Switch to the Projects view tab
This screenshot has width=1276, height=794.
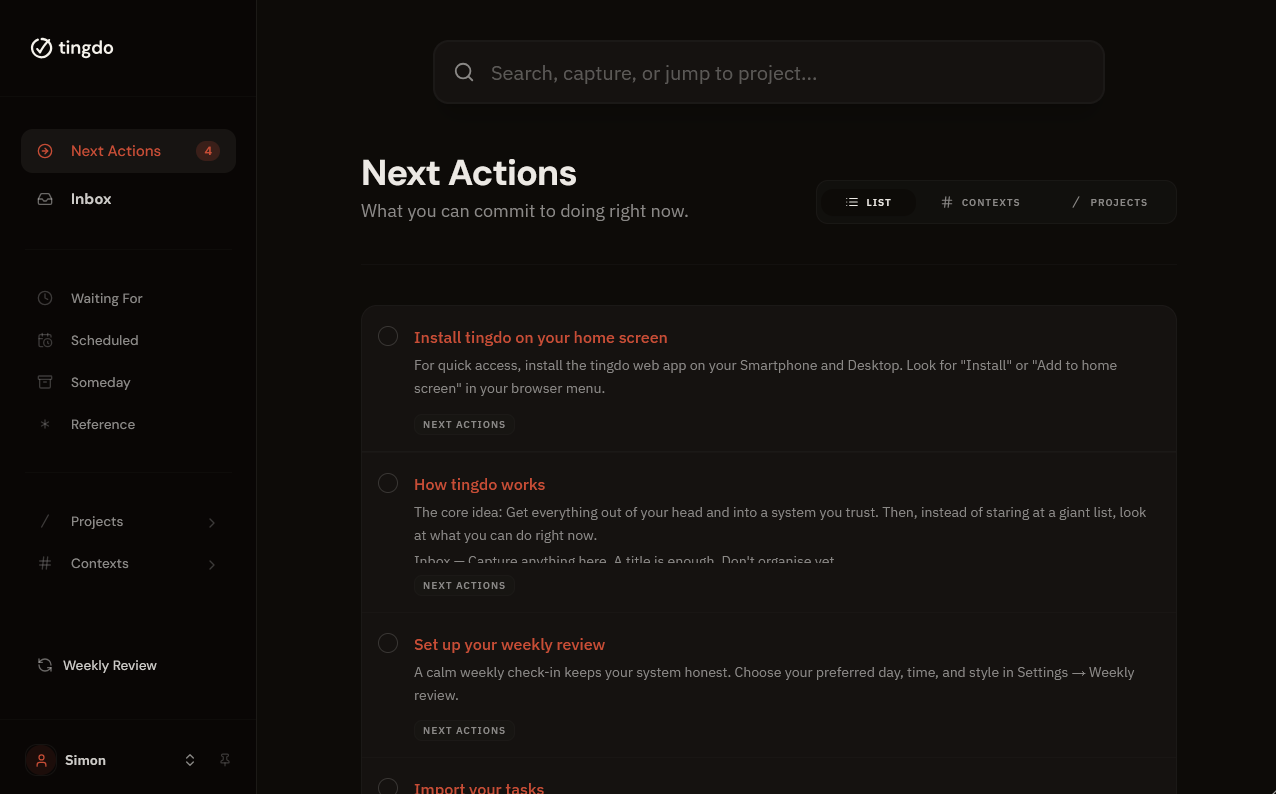tap(1109, 202)
